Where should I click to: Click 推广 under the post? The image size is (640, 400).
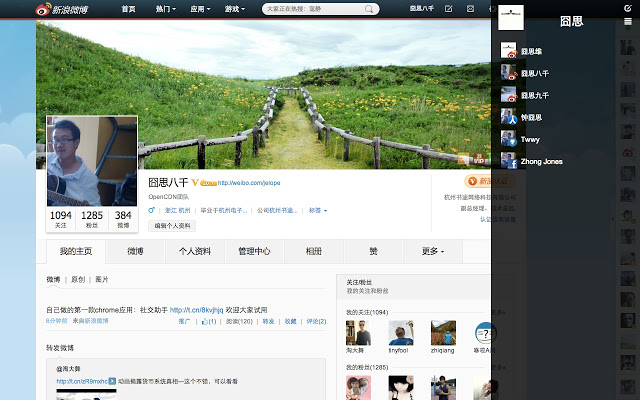coord(184,321)
